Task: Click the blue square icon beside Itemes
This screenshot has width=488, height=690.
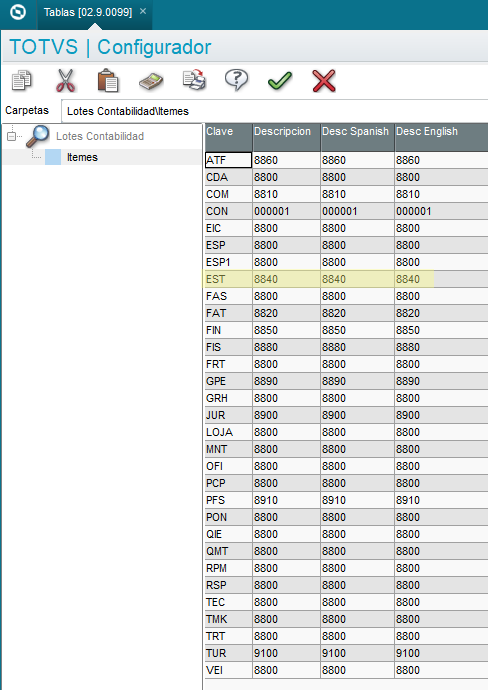Action: coord(53,157)
